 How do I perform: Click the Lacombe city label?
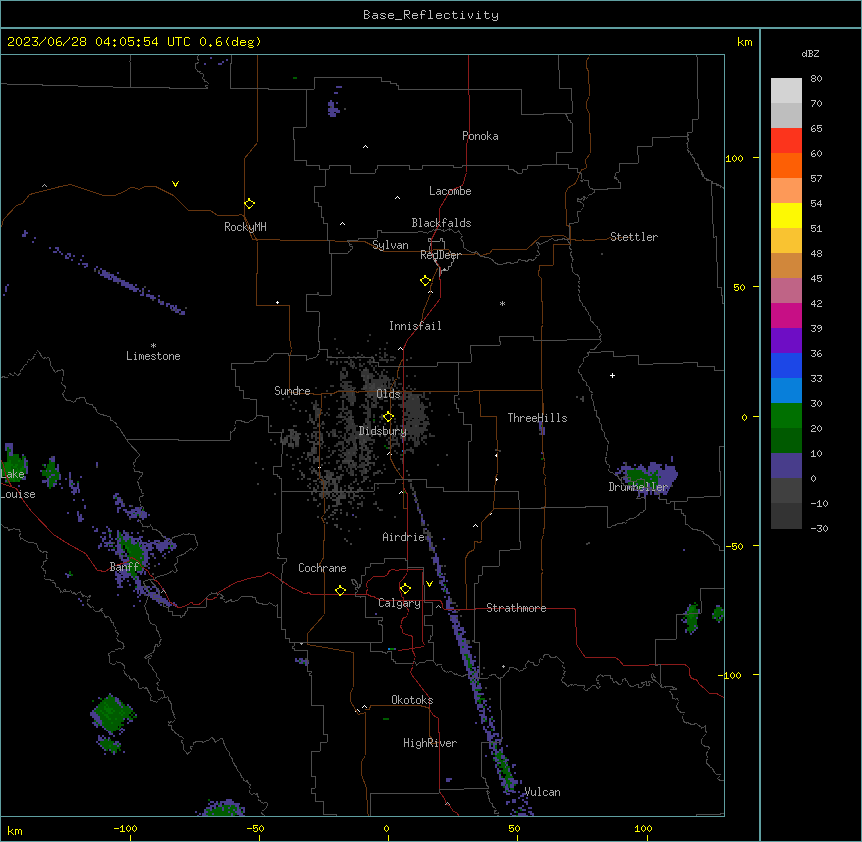click(450, 191)
